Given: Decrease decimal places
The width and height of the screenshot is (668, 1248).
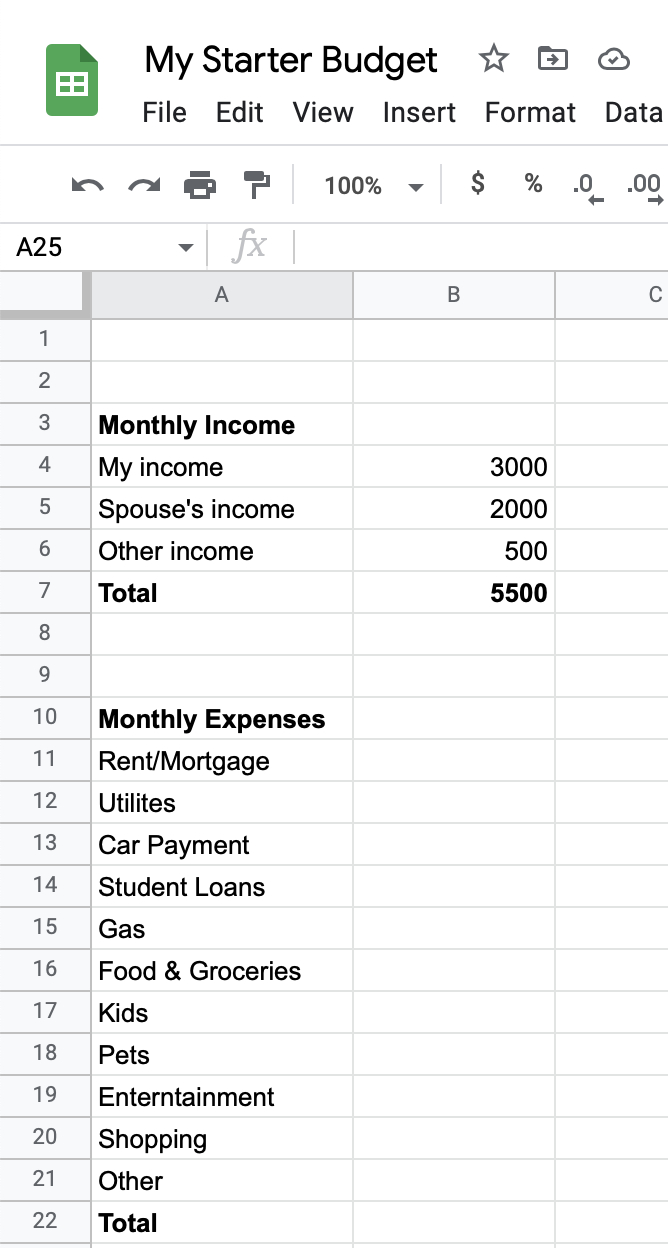Looking at the screenshot, I should [x=587, y=186].
